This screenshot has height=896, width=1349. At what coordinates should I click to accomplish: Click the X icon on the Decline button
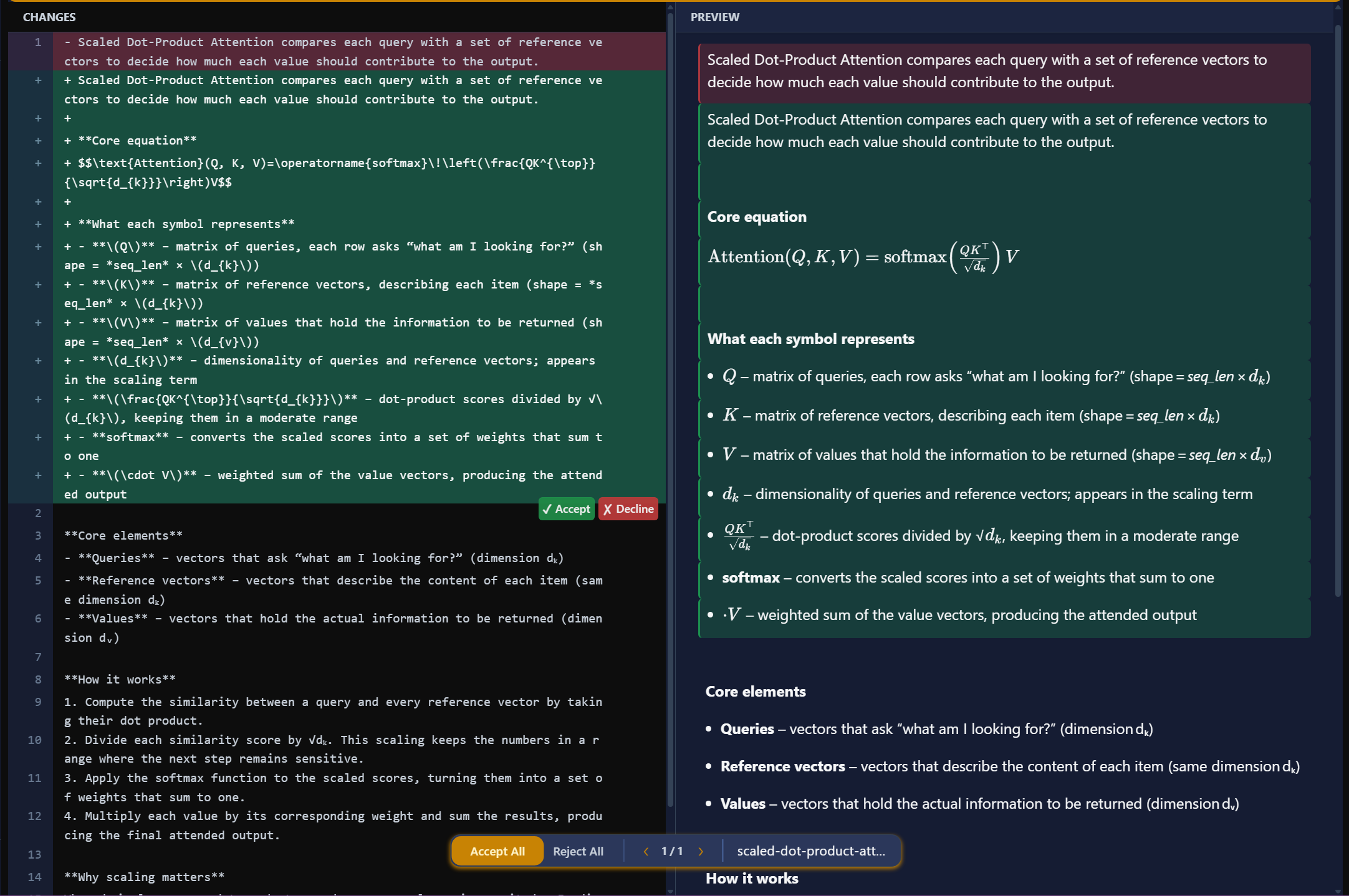coord(608,509)
